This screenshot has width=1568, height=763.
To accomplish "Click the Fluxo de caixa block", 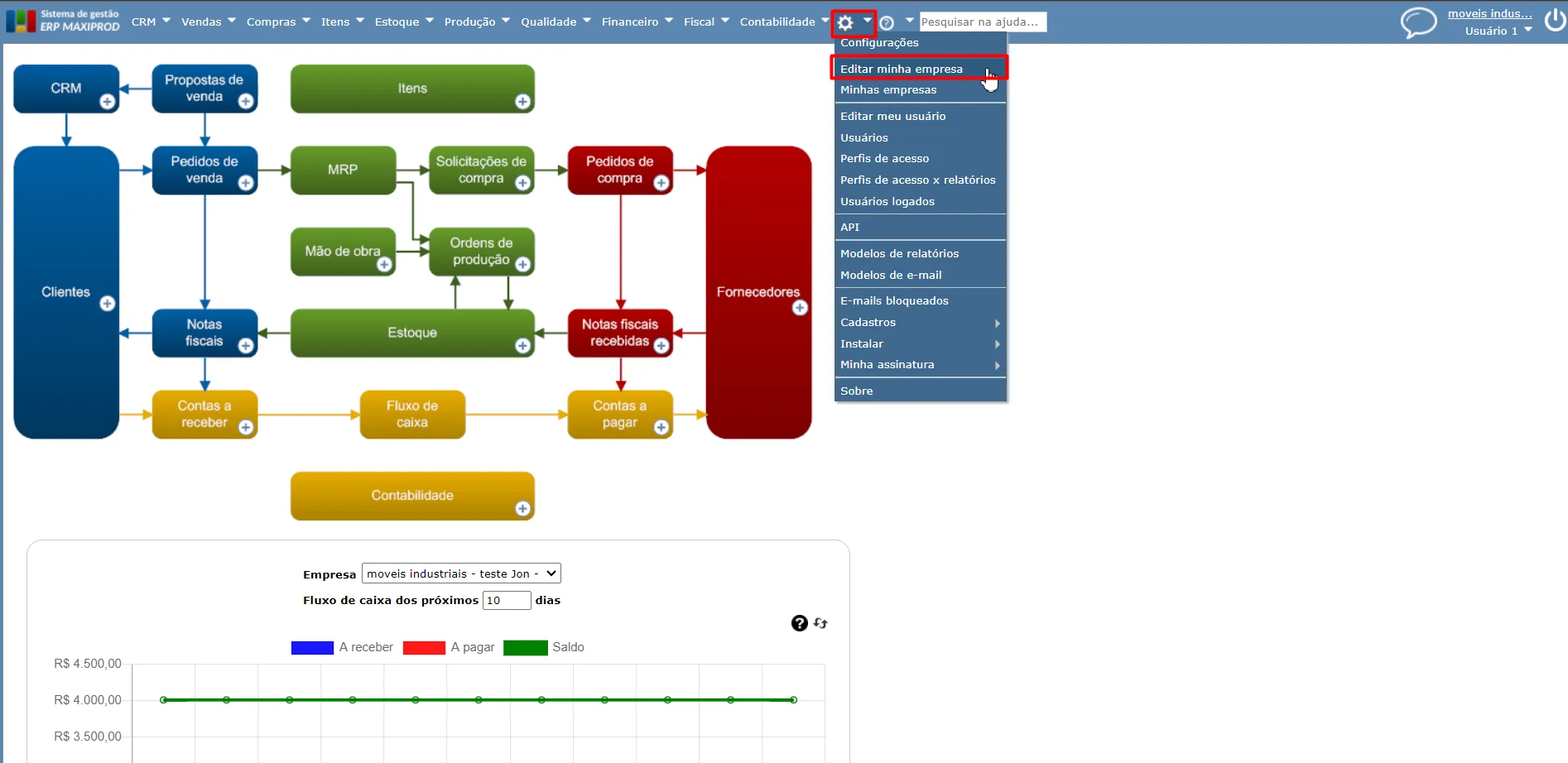I will coord(412,414).
